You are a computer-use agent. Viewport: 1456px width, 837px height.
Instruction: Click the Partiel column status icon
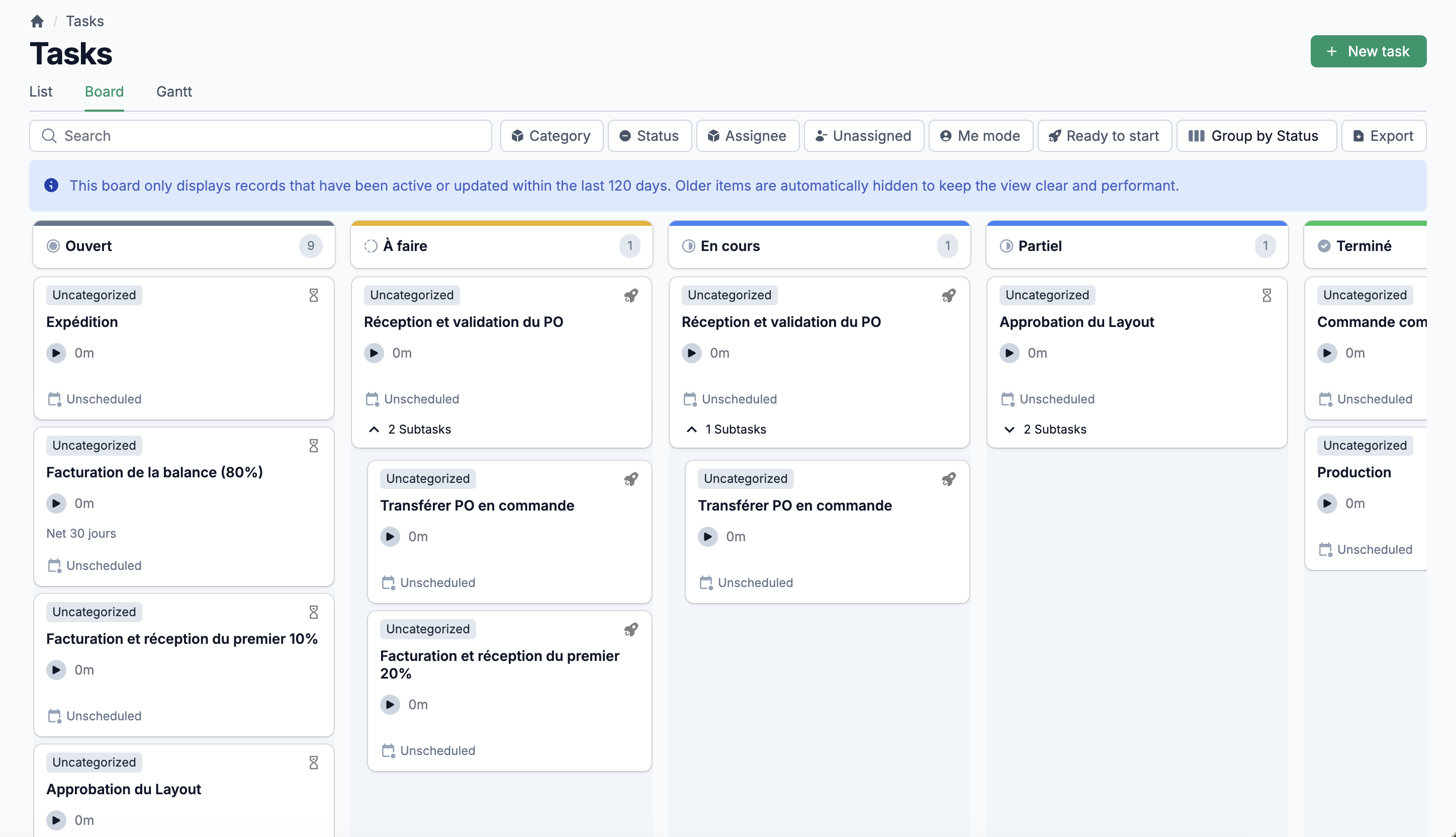point(1007,246)
